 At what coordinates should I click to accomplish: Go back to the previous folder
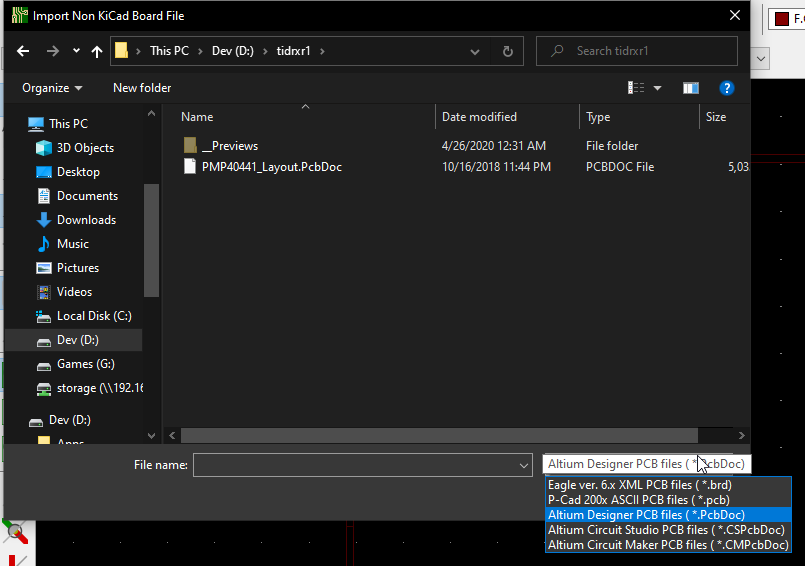23,51
